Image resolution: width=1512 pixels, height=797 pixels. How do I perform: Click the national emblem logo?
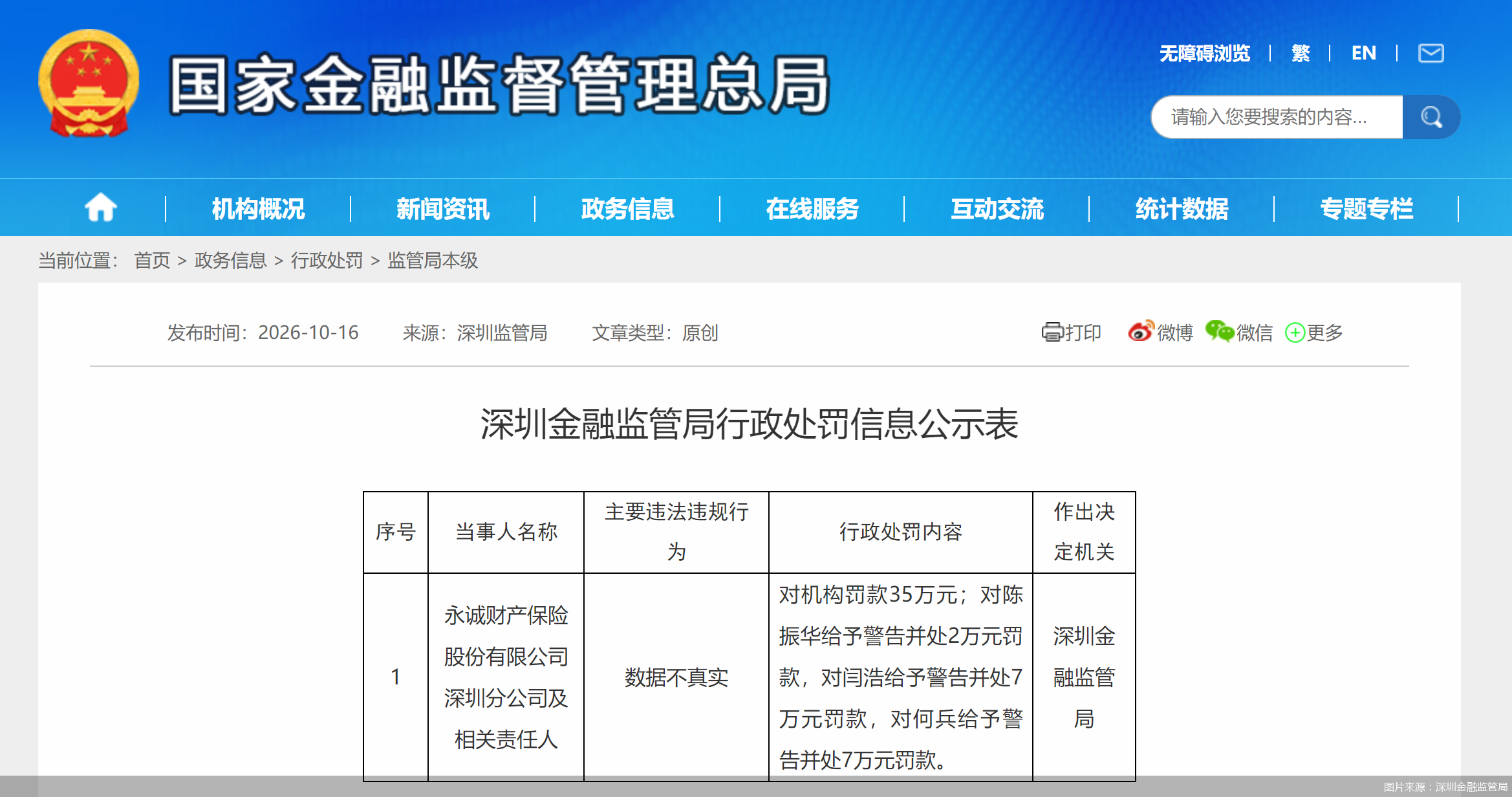pyautogui.click(x=89, y=83)
